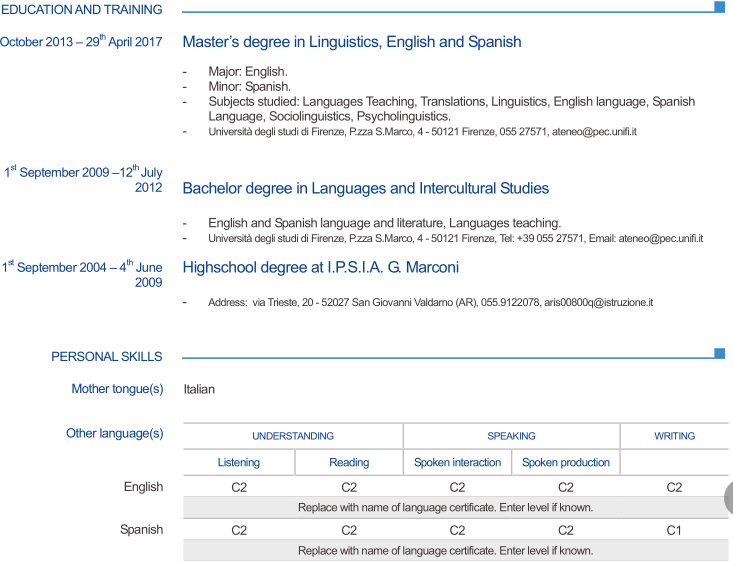Click the certificate placeholder under the English row

pyautogui.click(x=445, y=507)
